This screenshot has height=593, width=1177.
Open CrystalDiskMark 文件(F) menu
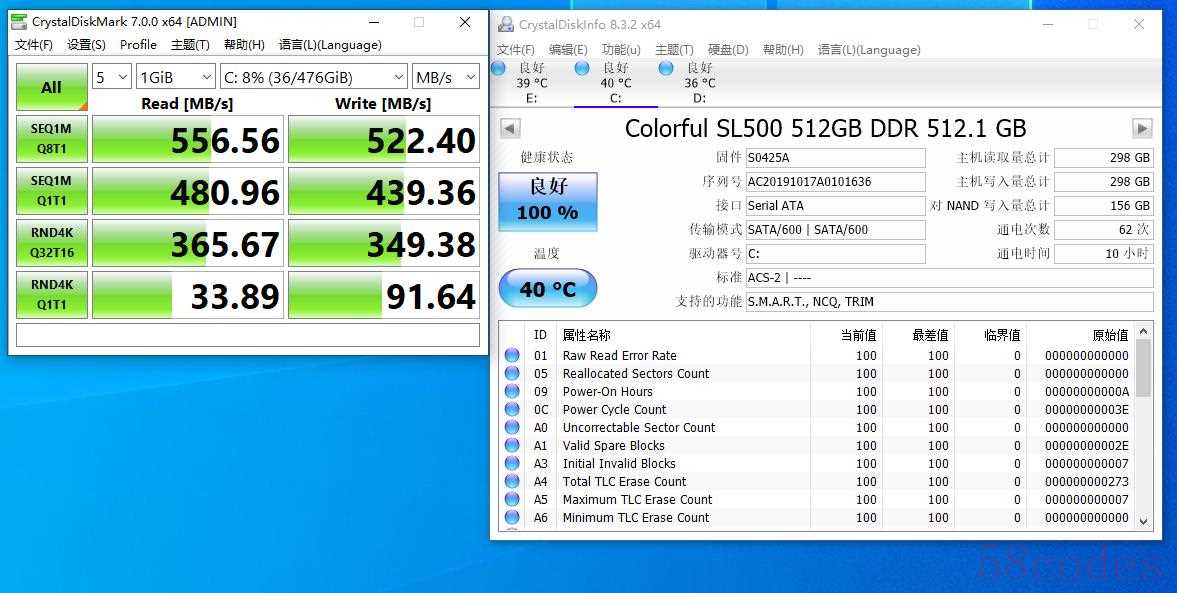coord(34,45)
